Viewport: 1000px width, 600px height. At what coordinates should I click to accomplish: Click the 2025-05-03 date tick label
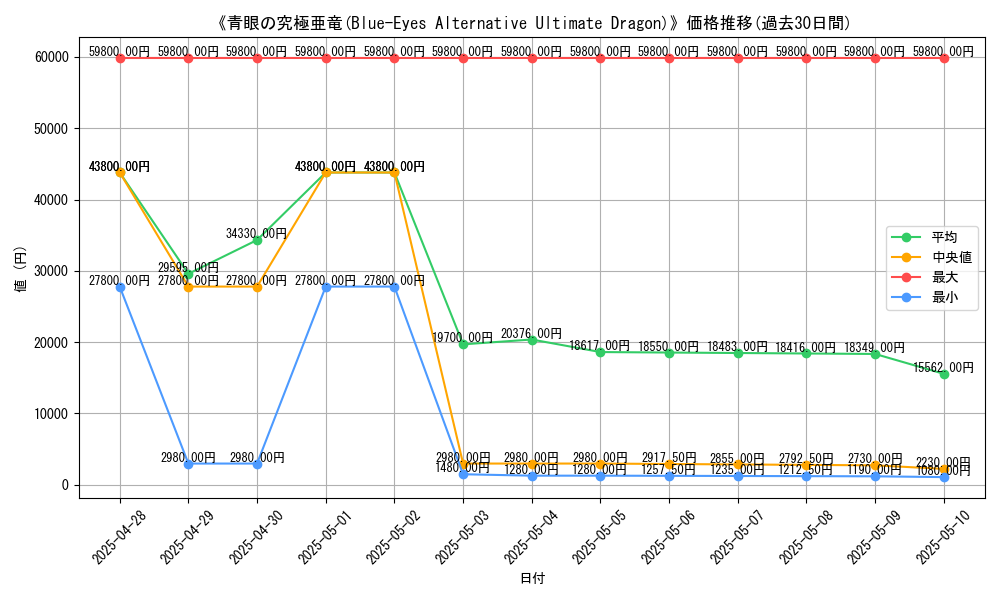[x=462, y=537]
